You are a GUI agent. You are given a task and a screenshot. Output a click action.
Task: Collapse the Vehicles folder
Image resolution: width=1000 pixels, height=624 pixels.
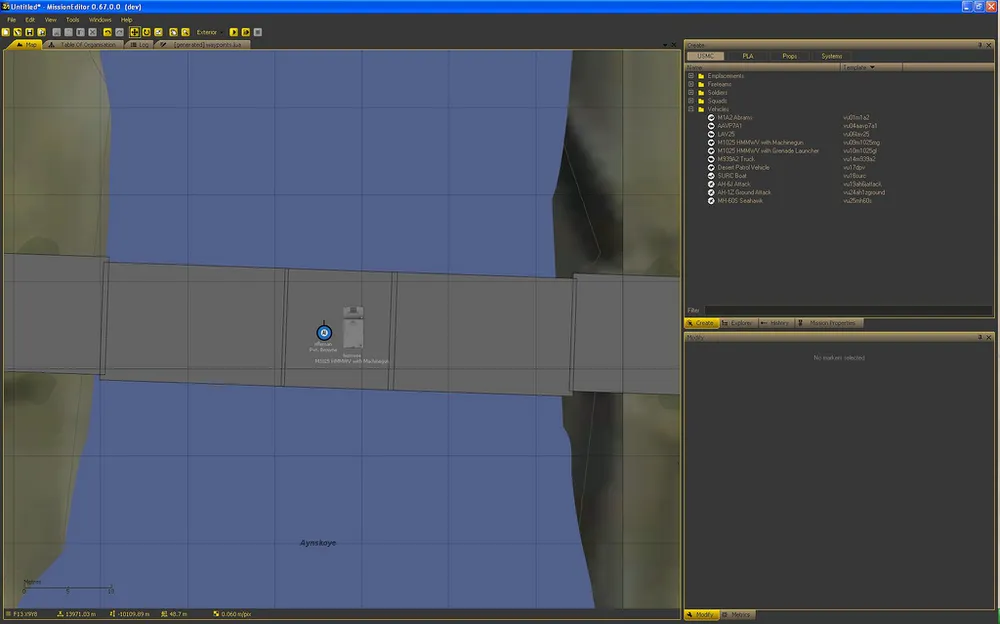pyautogui.click(x=691, y=109)
